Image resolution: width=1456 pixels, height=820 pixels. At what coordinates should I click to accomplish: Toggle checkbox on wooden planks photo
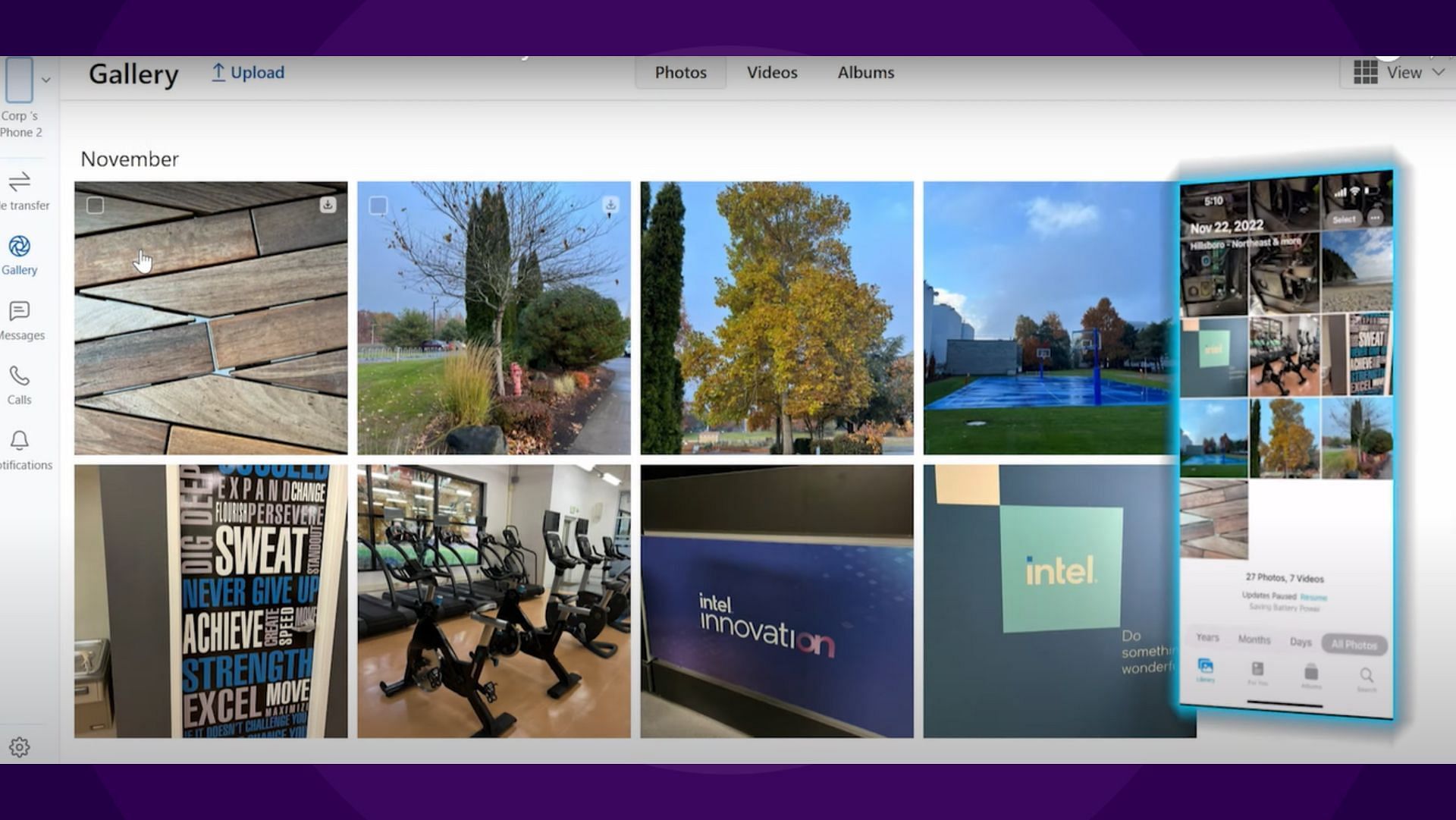(x=95, y=205)
